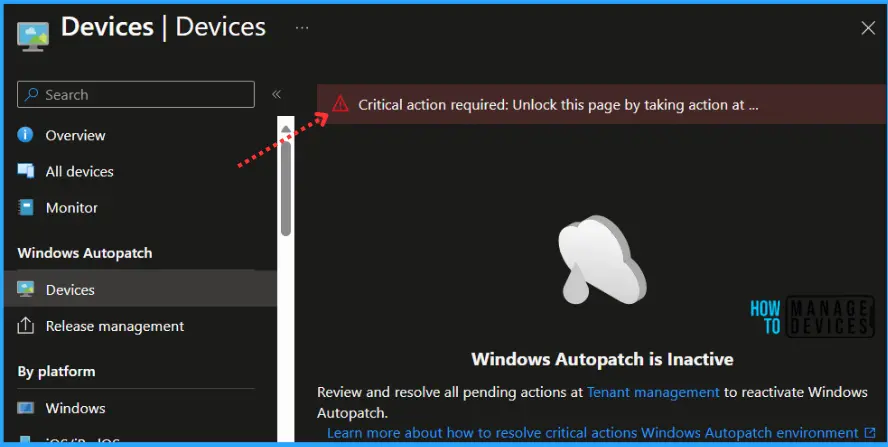Open the more options ellipsis menu

pos(302,27)
